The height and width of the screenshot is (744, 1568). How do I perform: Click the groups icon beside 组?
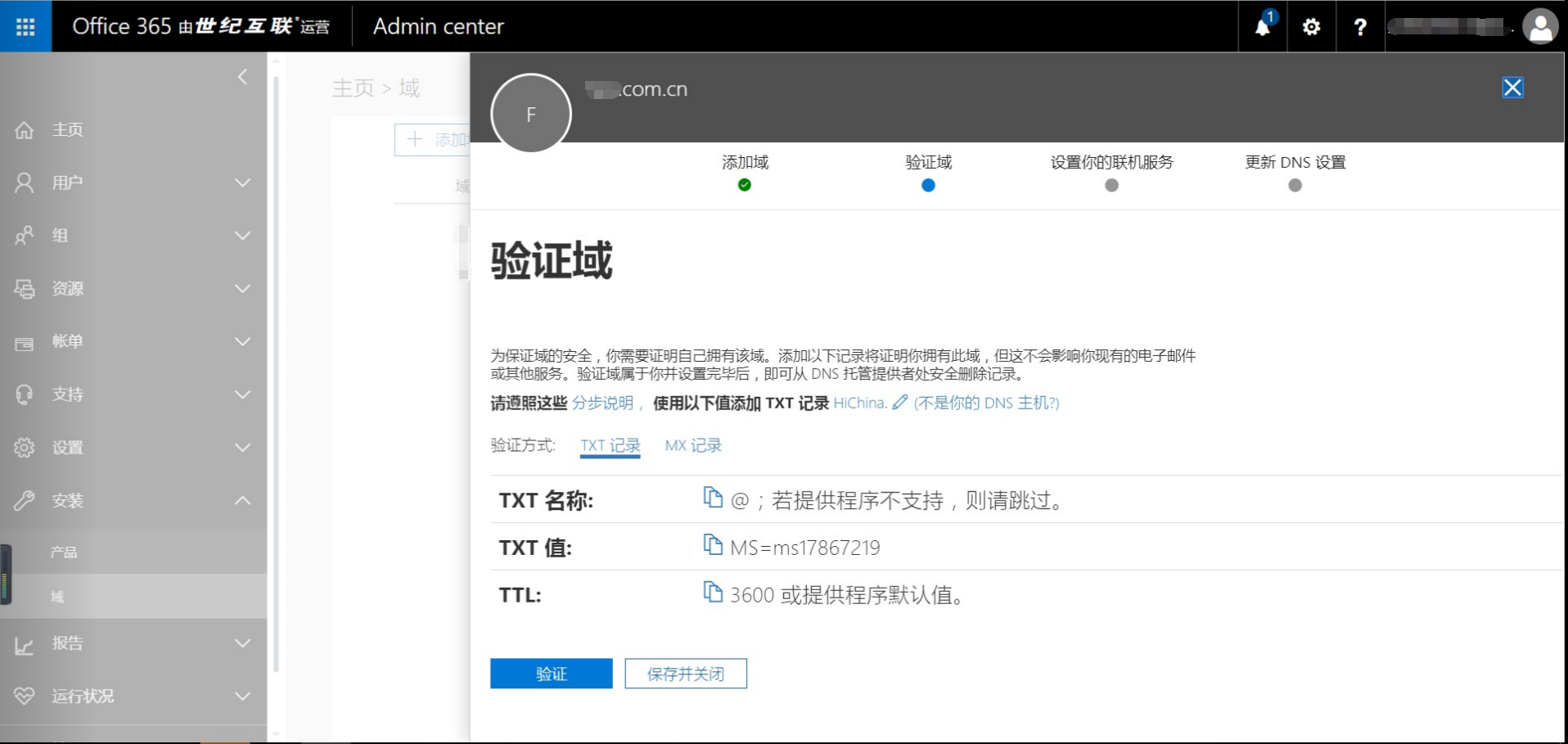pyautogui.click(x=25, y=236)
